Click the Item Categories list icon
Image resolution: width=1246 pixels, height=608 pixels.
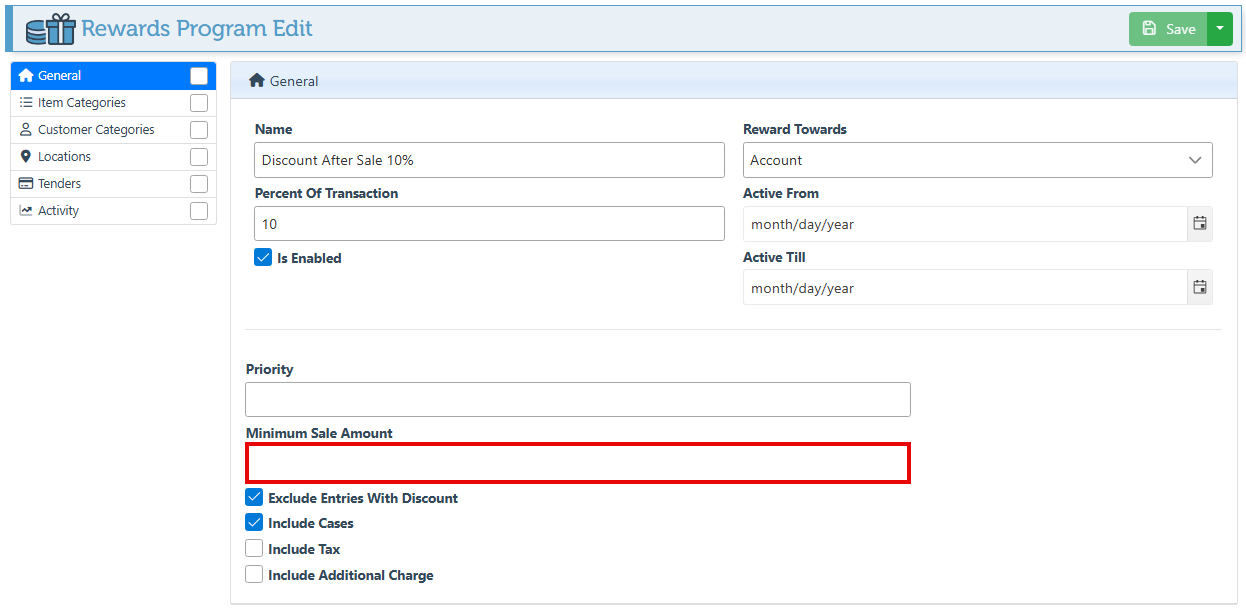click(26, 103)
